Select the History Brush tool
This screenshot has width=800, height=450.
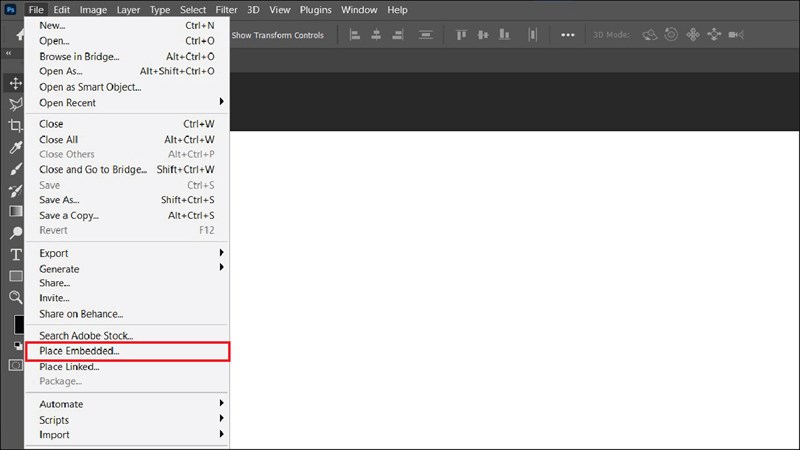click(x=15, y=190)
